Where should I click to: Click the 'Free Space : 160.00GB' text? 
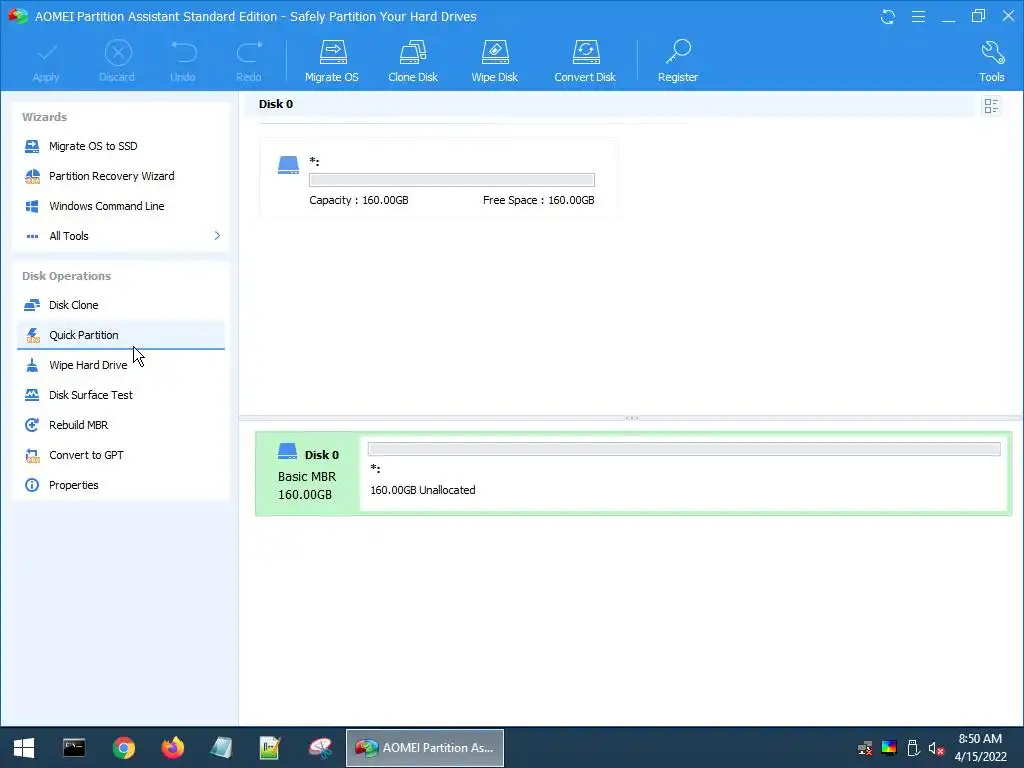(x=539, y=200)
